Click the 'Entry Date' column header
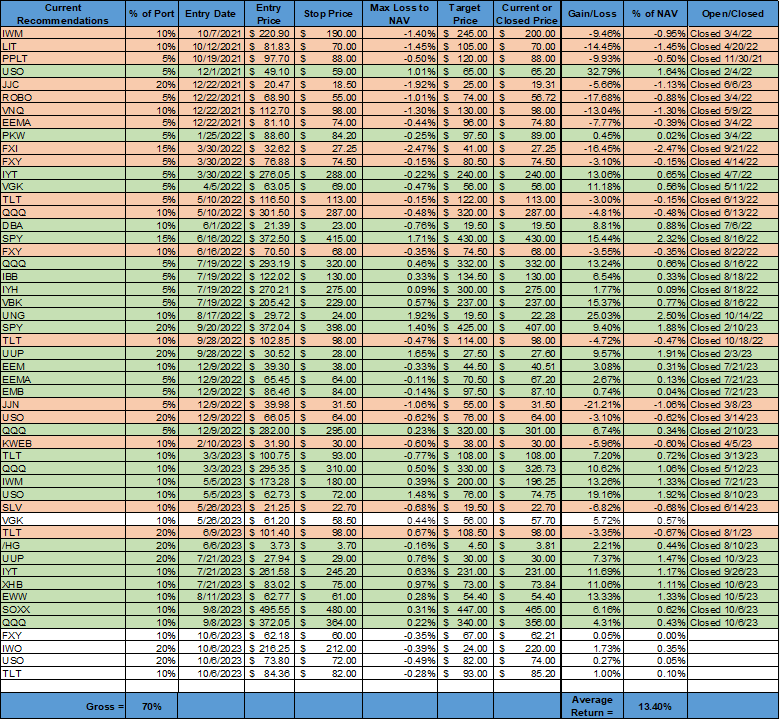This screenshot has width=780, height=720. pyautogui.click(x=211, y=14)
